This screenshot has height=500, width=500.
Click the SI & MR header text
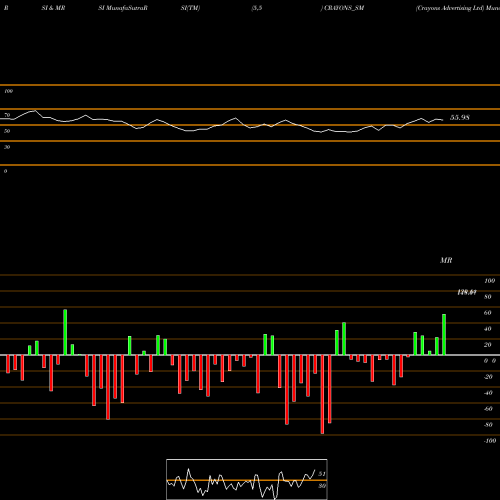pyautogui.click(x=53, y=8)
